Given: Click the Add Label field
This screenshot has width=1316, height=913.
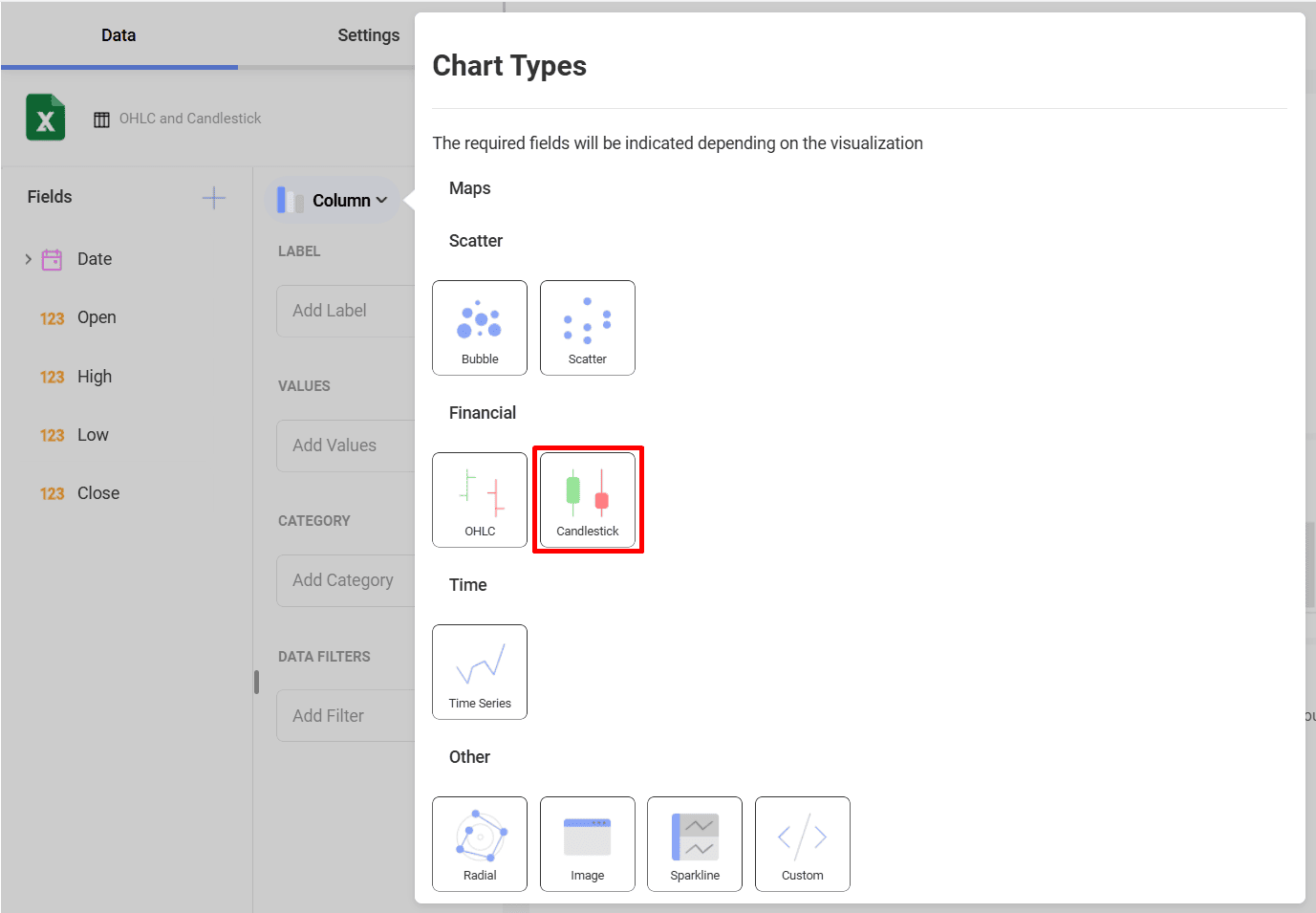Looking at the screenshot, I should tap(346, 311).
